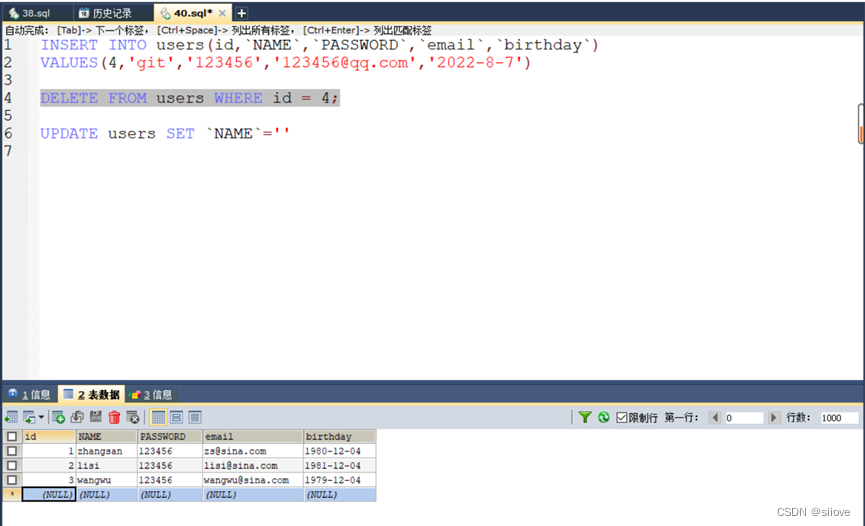Click the copy/import data icon with arrow
Image resolution: width=865 pixels, height=526 pixels.
point(29,417)
